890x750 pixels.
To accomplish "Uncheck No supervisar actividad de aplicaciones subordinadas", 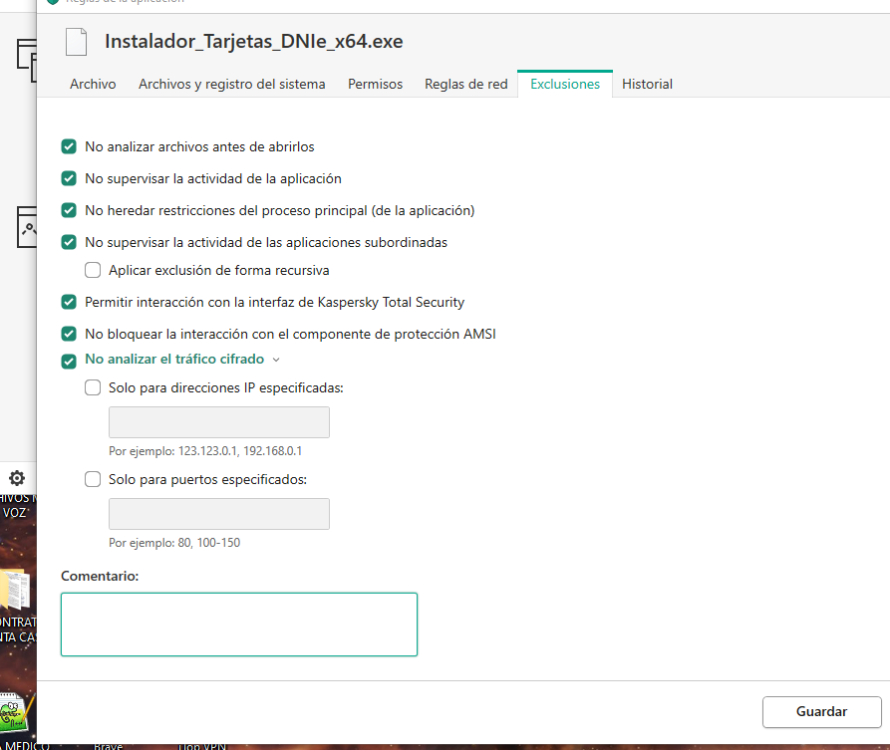I will click(x=69, y=242).
